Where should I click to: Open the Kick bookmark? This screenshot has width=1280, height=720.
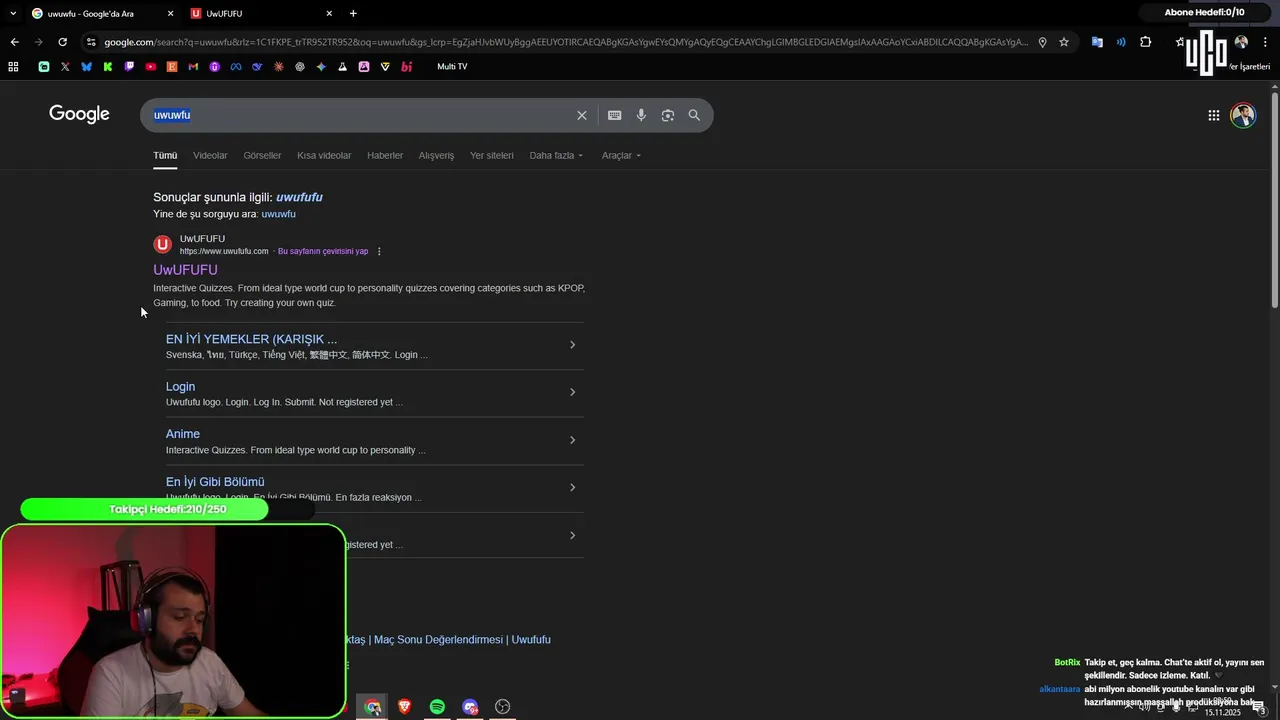108,67
